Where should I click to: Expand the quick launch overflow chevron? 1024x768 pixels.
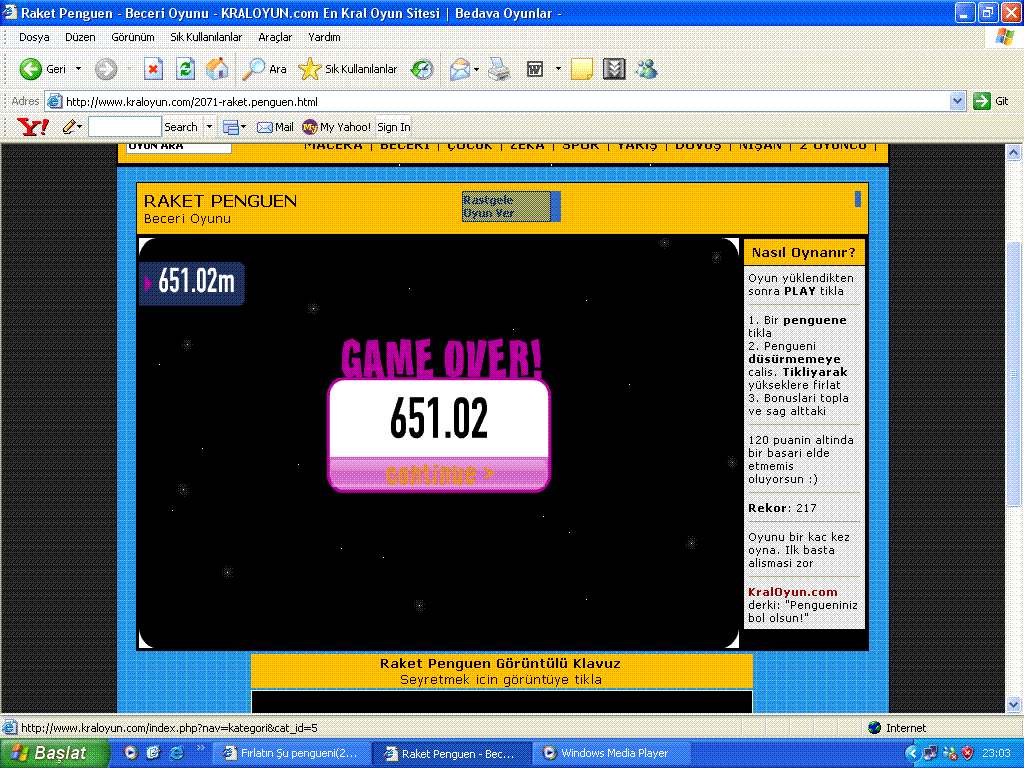click(x=200, y=748)
